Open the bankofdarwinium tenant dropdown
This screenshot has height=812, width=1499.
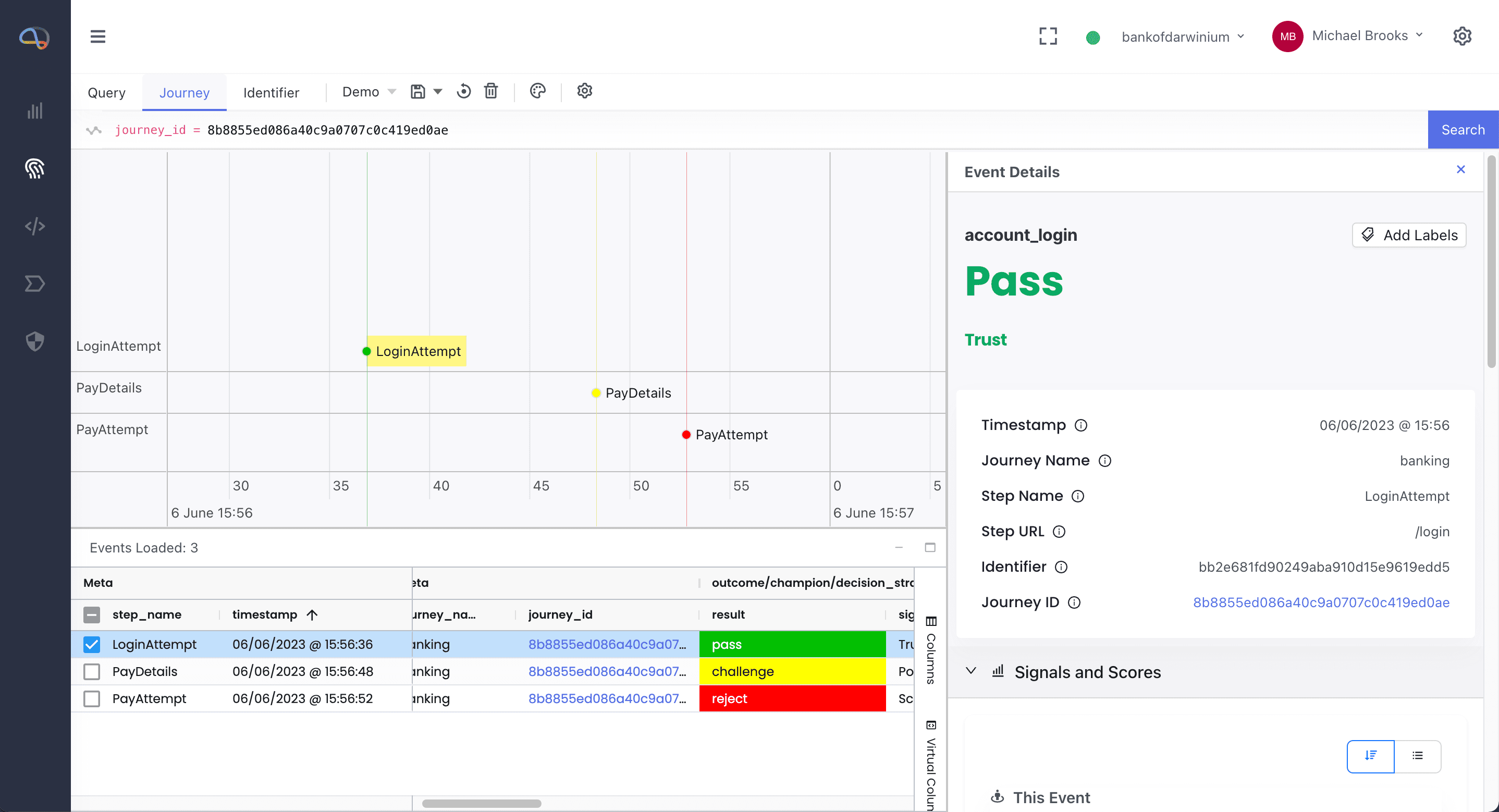click(x=1182, y=36)
